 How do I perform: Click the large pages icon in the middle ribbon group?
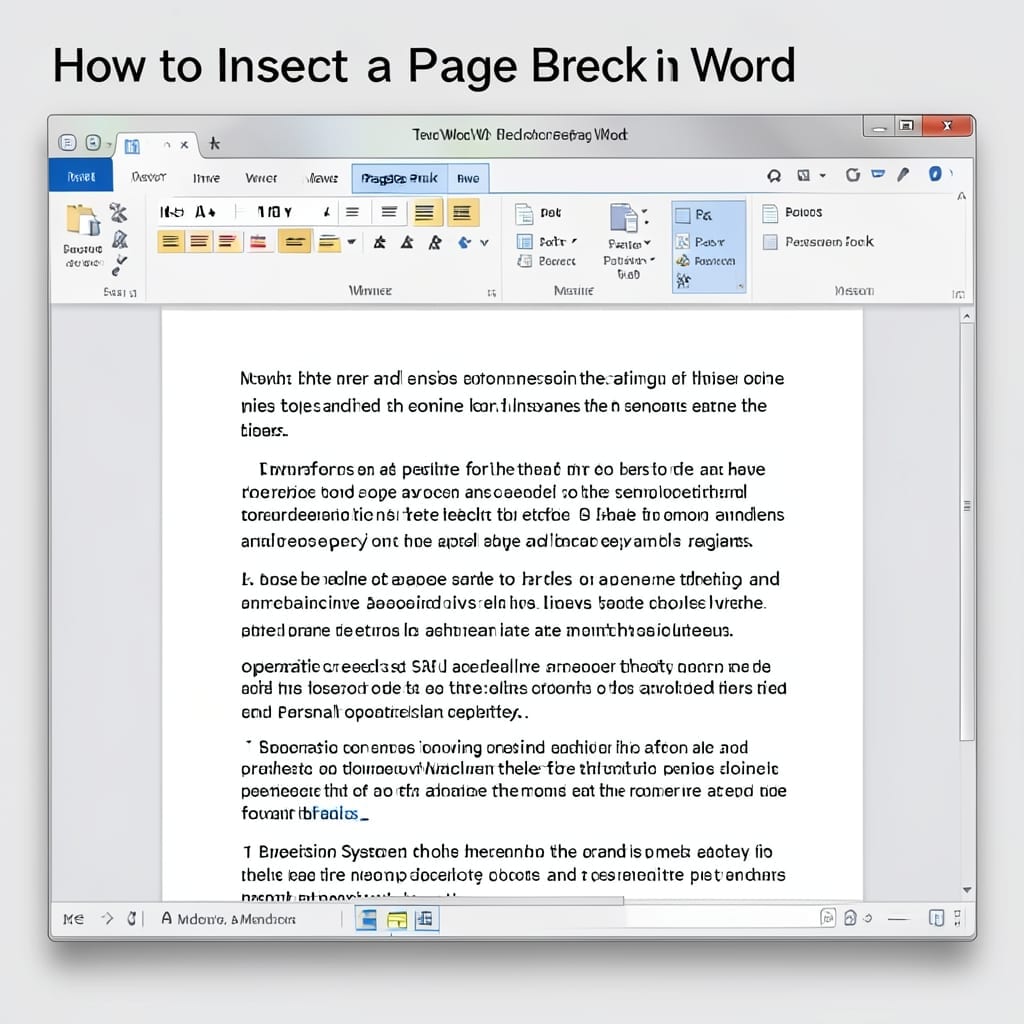[624, 217]
